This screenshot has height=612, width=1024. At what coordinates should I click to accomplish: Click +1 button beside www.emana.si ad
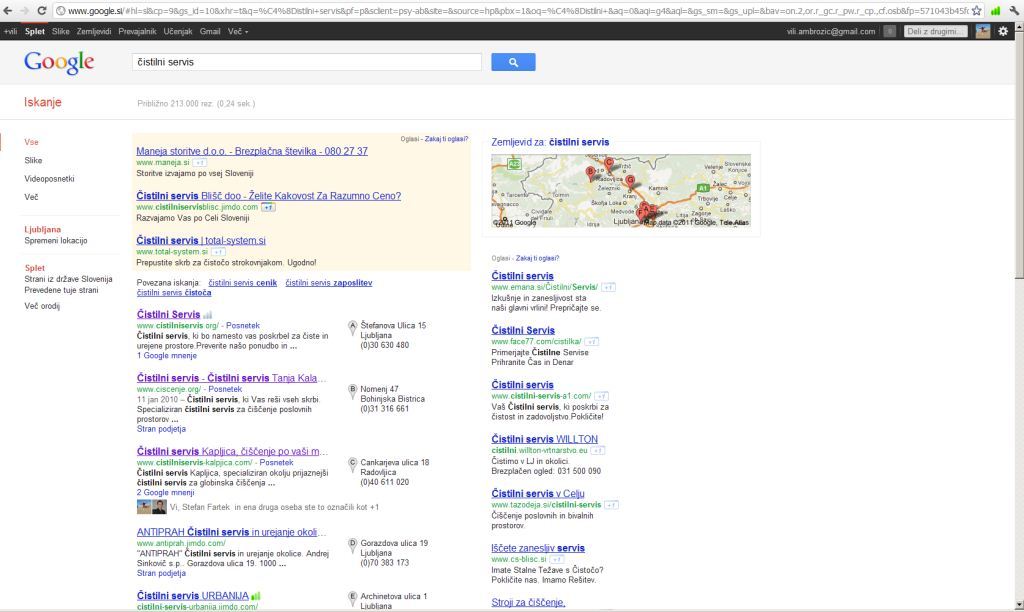[x=609, y=287]
